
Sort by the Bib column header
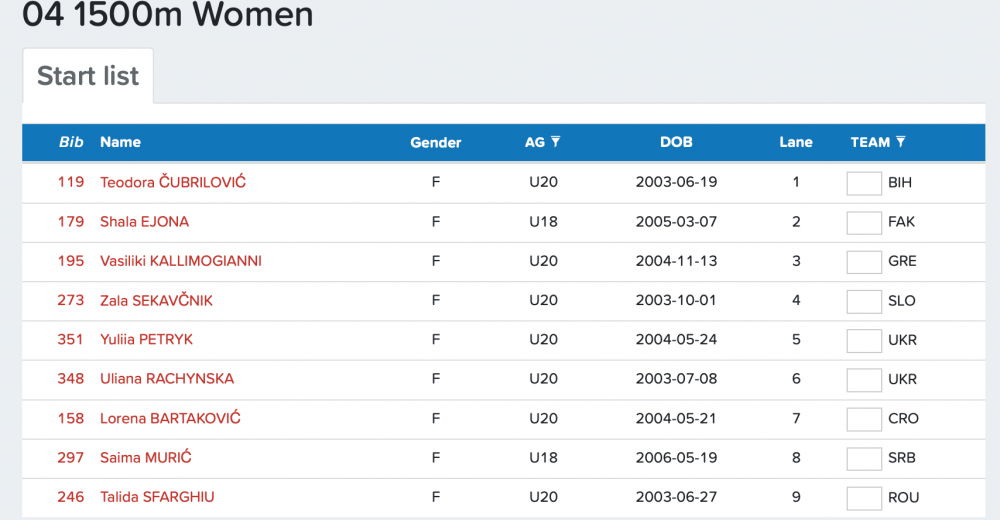pos(71,142)
